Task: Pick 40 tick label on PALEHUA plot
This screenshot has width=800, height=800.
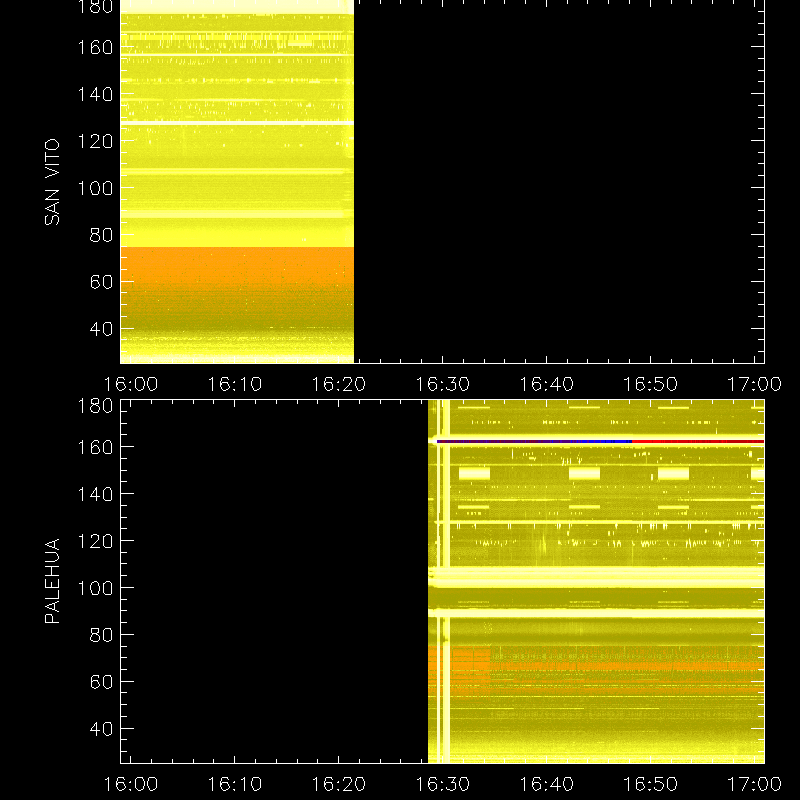Action: tap(101, 729)
